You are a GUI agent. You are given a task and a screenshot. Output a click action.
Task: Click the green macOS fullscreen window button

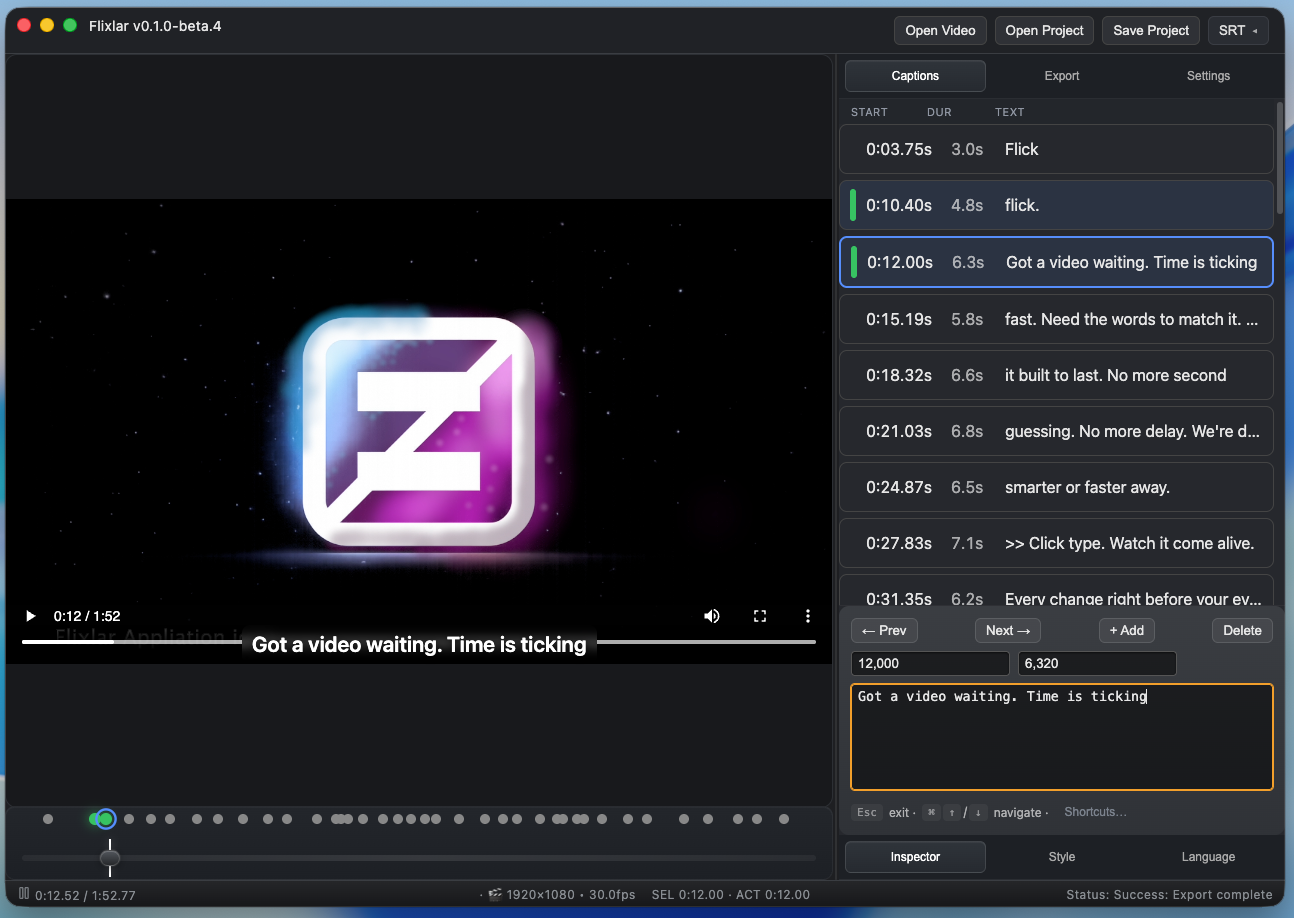coord(70,25)
